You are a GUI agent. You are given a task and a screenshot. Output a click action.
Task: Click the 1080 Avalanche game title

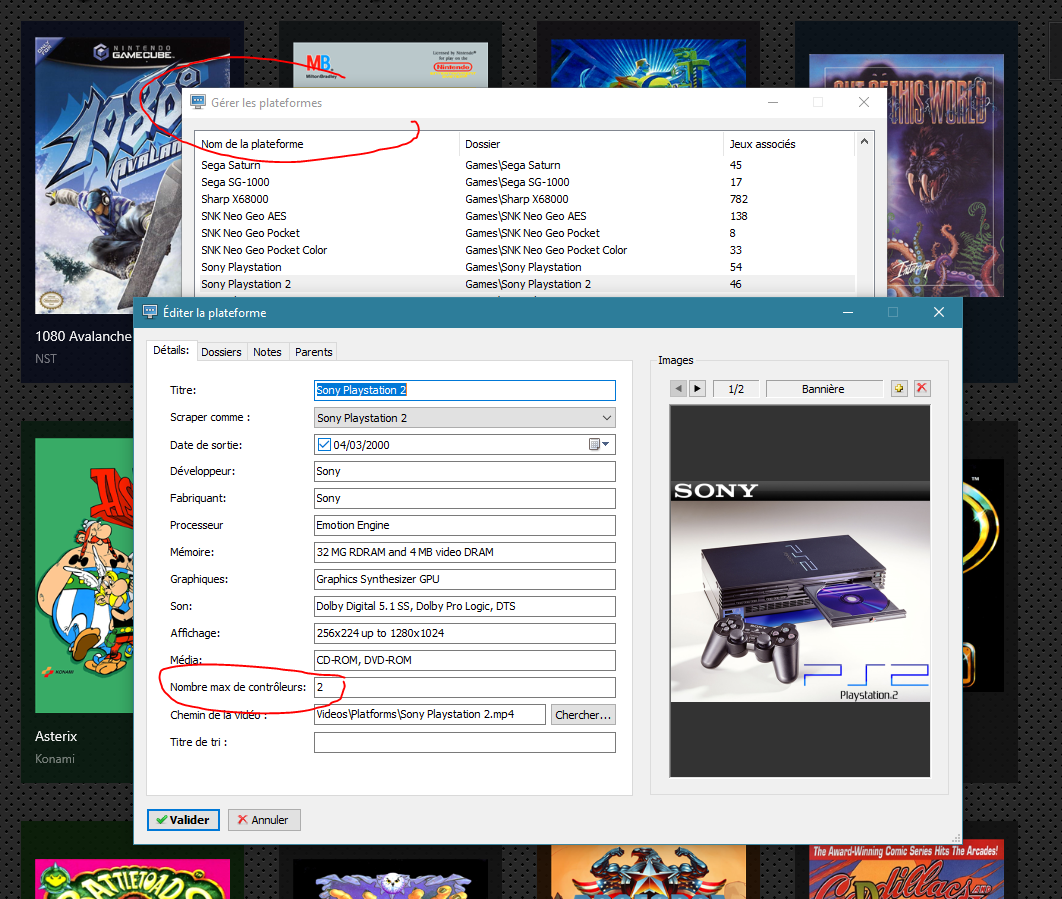point(83,337)
